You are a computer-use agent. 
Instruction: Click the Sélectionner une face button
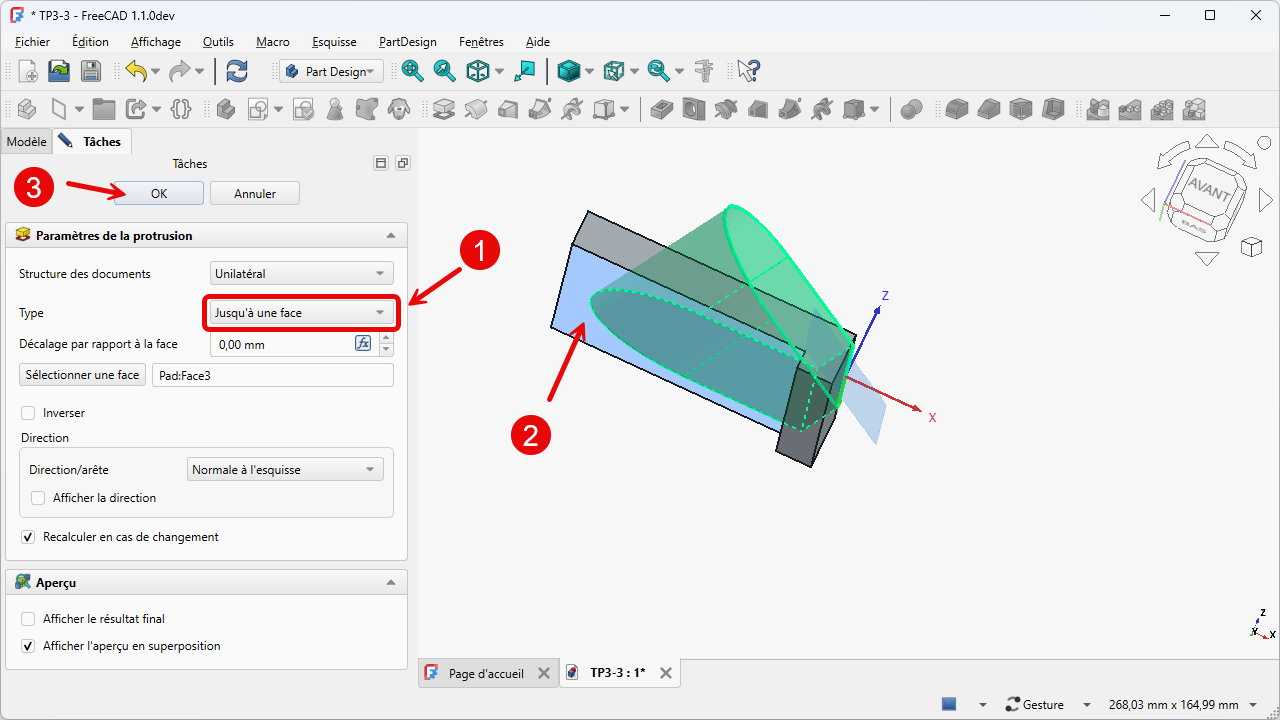82,375
